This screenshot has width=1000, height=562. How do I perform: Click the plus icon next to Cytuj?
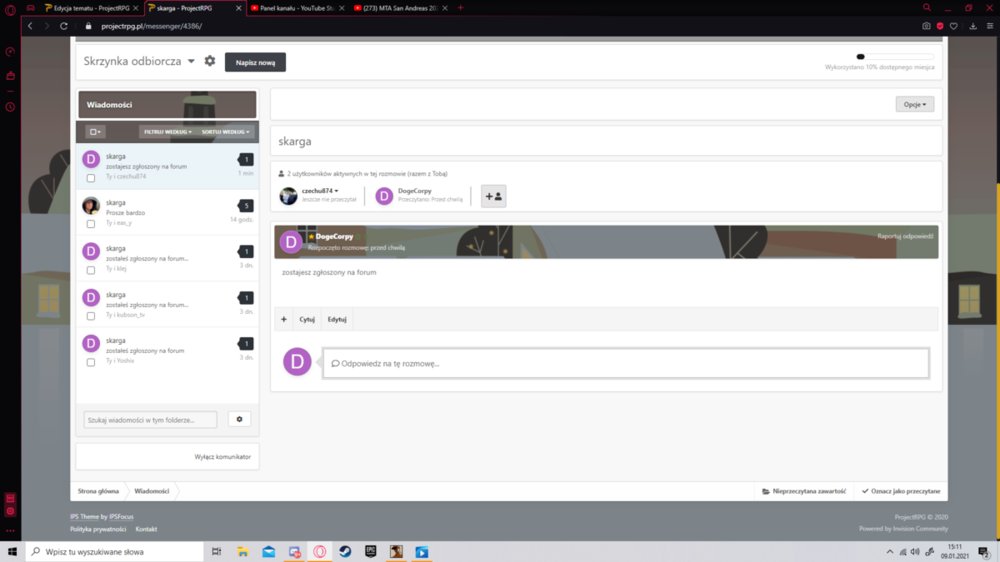tap(284, 319)
